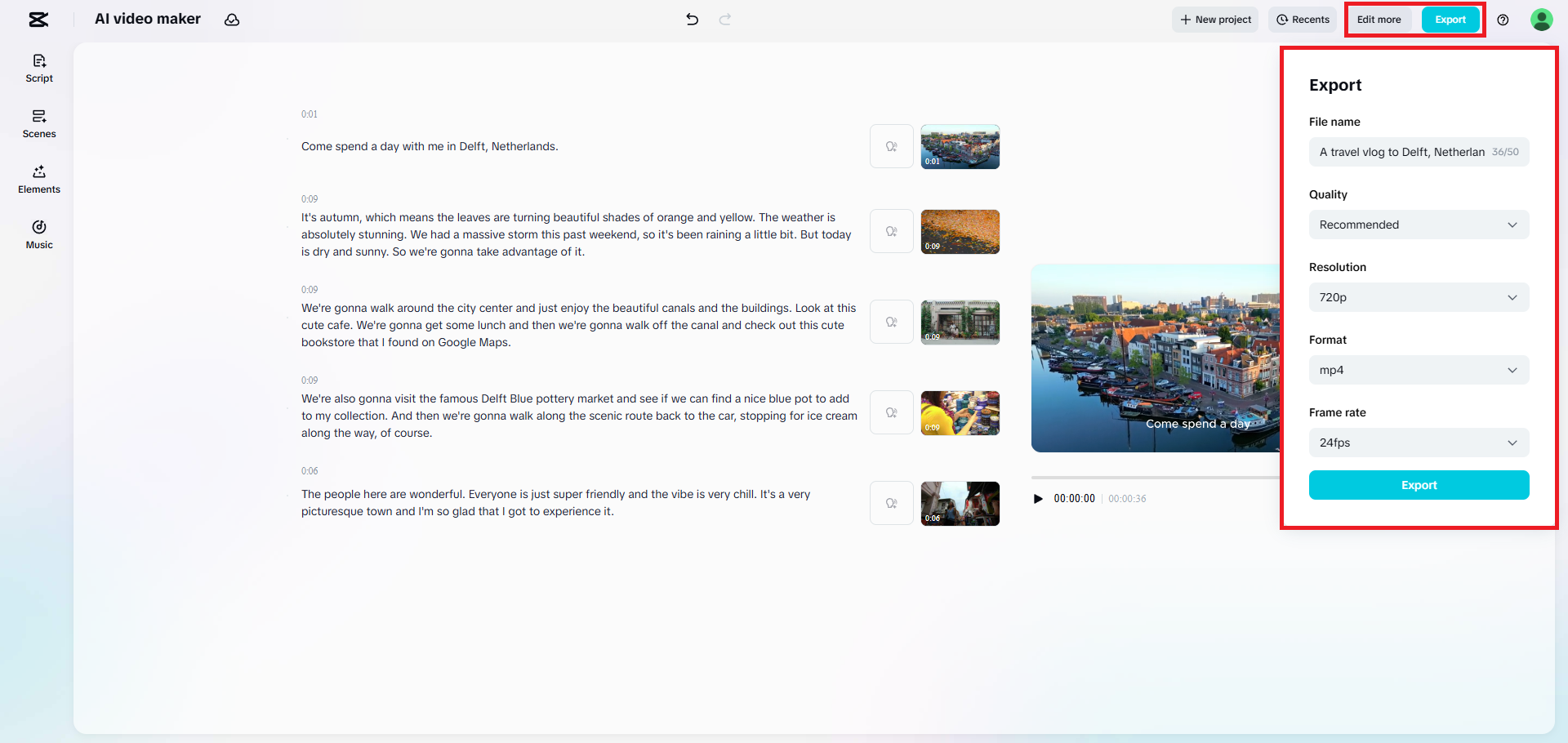
Task: Start a New project
Action: pyautogui.click(x=1214, y=20)
